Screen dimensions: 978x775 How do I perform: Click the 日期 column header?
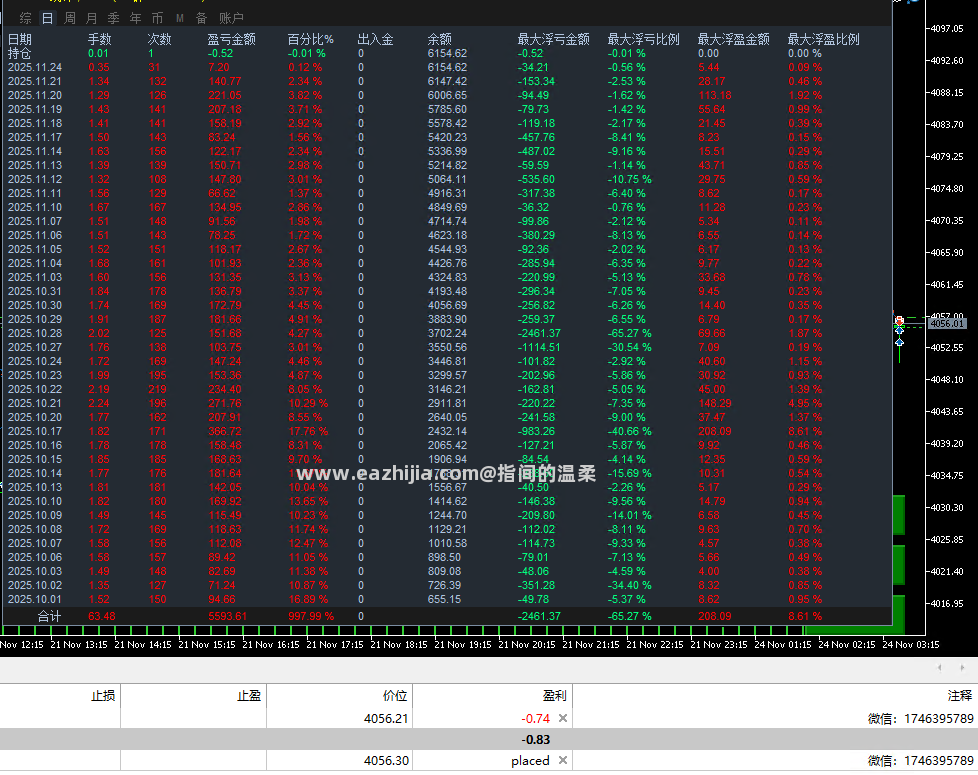[20, 39]
